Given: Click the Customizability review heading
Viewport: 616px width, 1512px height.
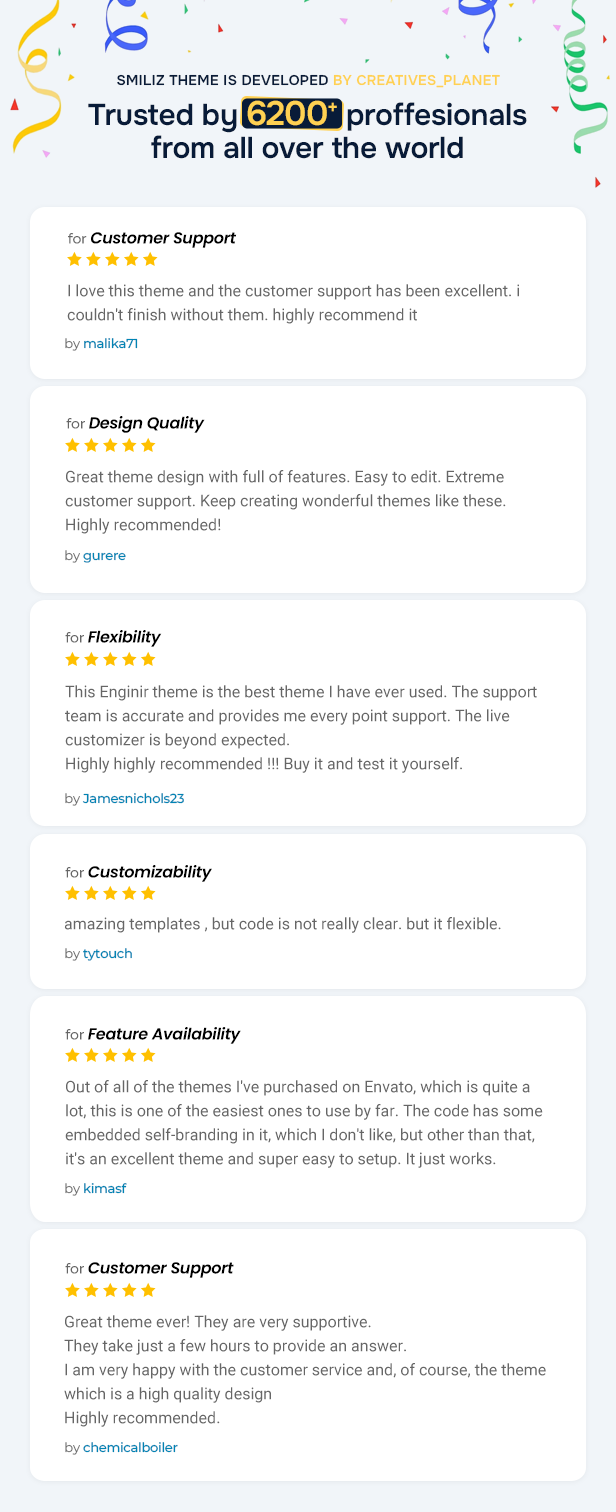Looking at the screenshot, I should tap(149, 872).
